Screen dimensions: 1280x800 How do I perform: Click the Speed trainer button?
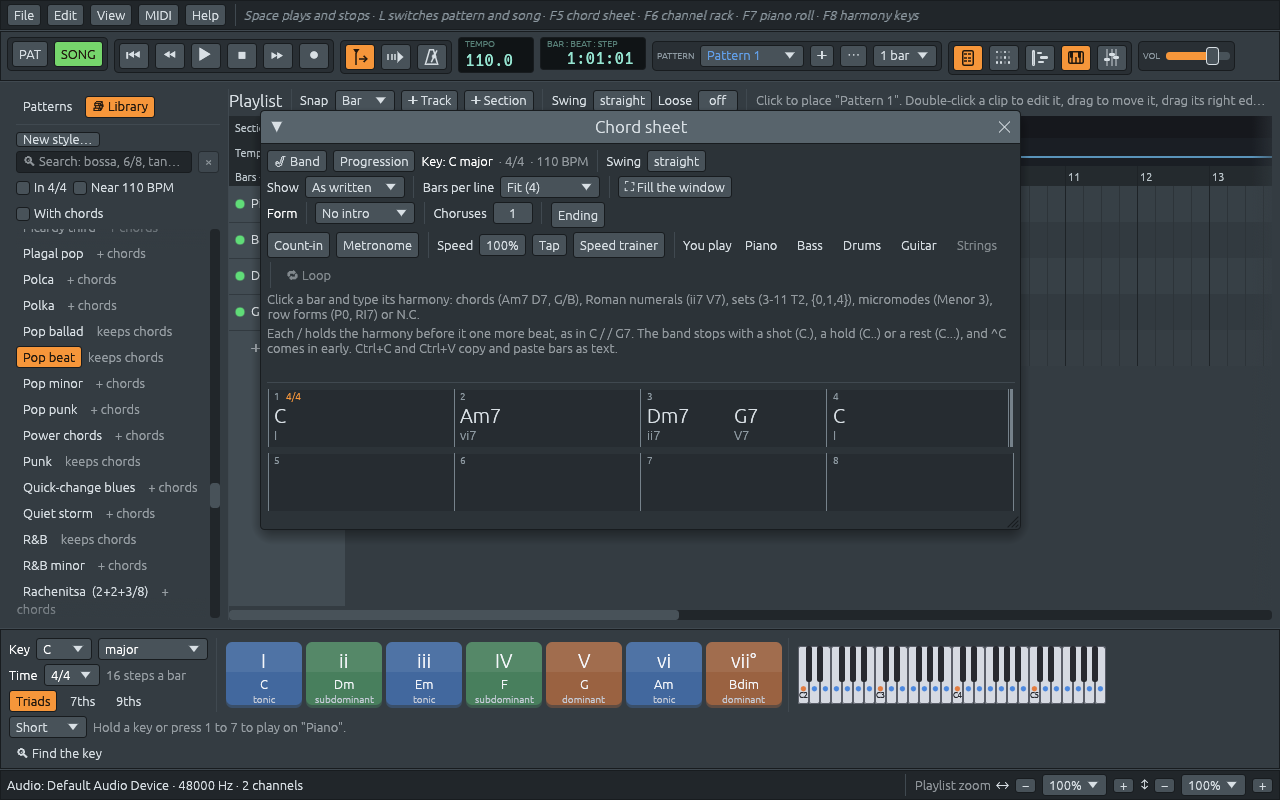point(619,246)
